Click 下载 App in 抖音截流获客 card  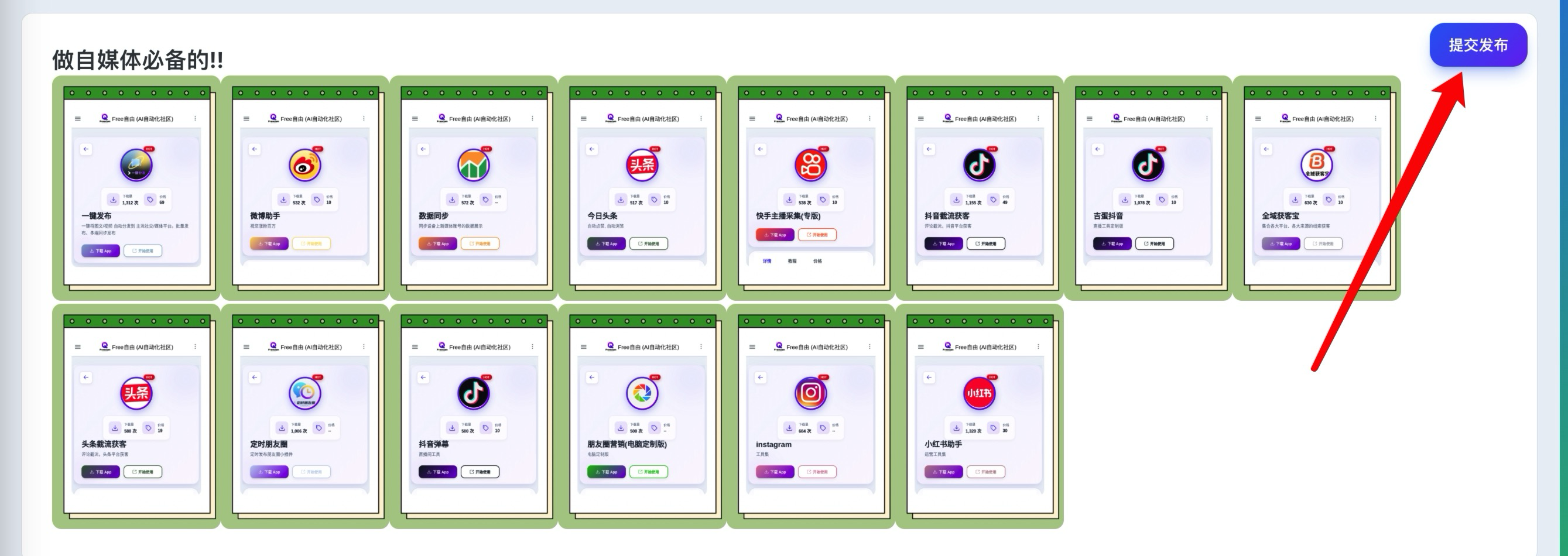click(x=943, y=244)
